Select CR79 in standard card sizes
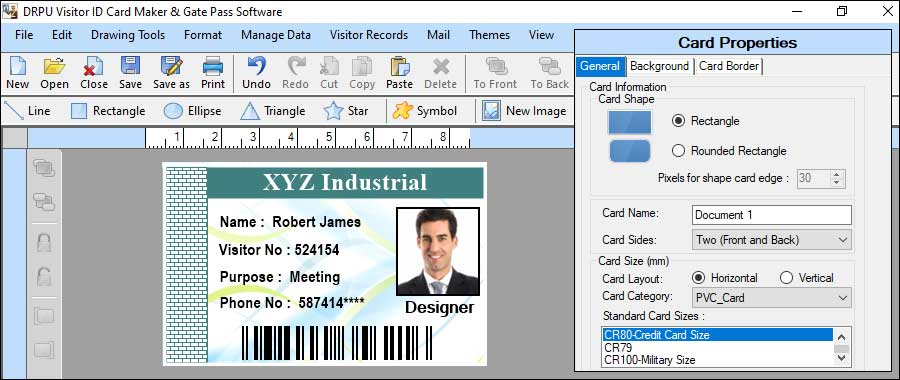This screenshot has height=380, width=900. (718, 347)
